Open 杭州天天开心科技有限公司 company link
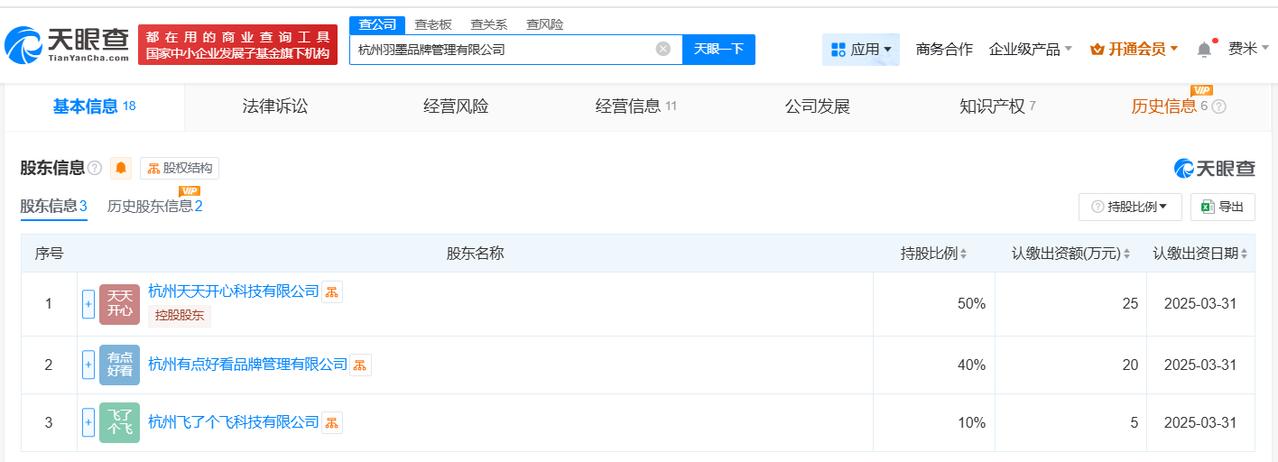 point(233,291)
